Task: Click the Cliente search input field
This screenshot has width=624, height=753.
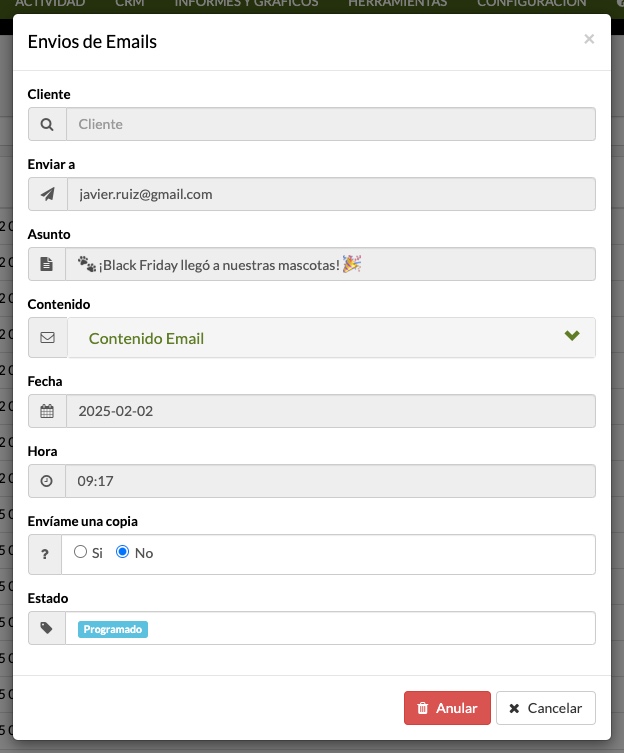Action: pyautogui.click(x=331, y=124)
